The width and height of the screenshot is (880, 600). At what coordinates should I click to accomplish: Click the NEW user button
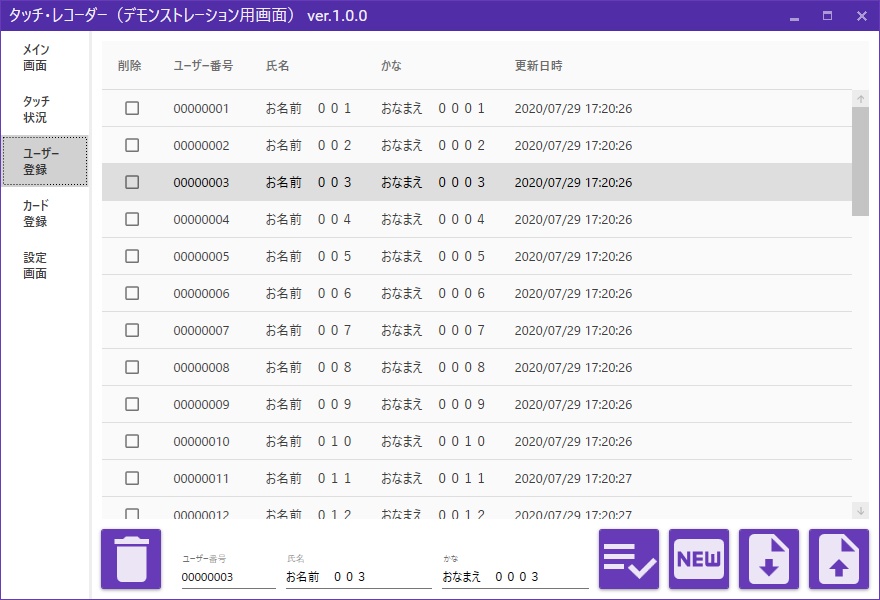tap(699, 559)
